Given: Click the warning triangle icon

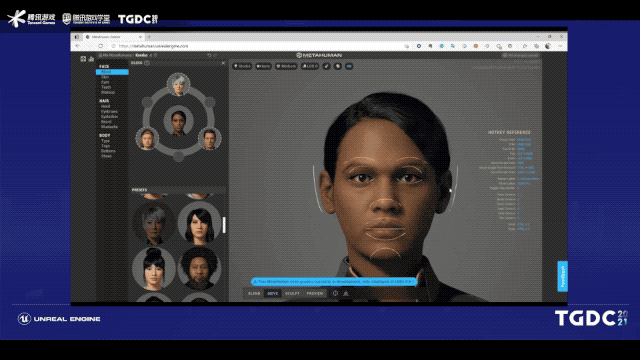Looking at the screenshot, I should coord(346,293).
